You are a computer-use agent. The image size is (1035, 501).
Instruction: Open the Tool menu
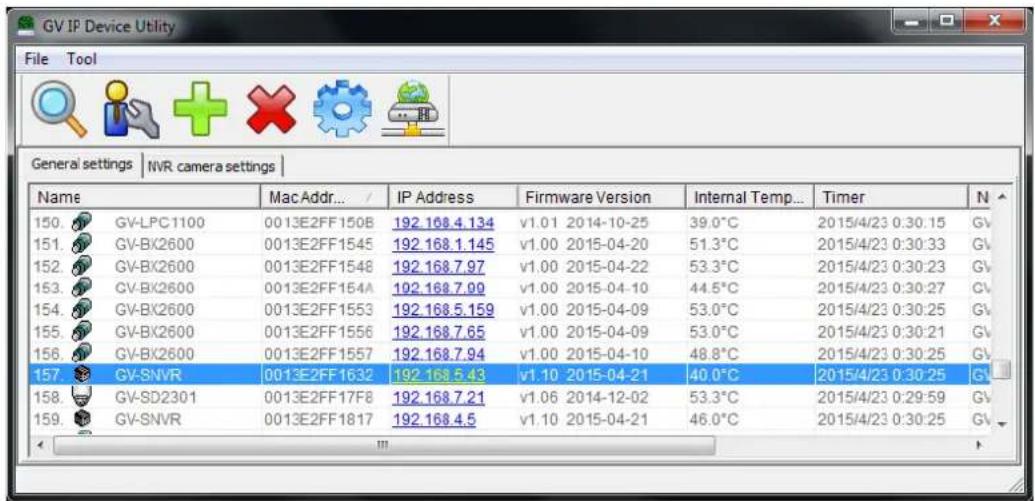coord(81,59)
